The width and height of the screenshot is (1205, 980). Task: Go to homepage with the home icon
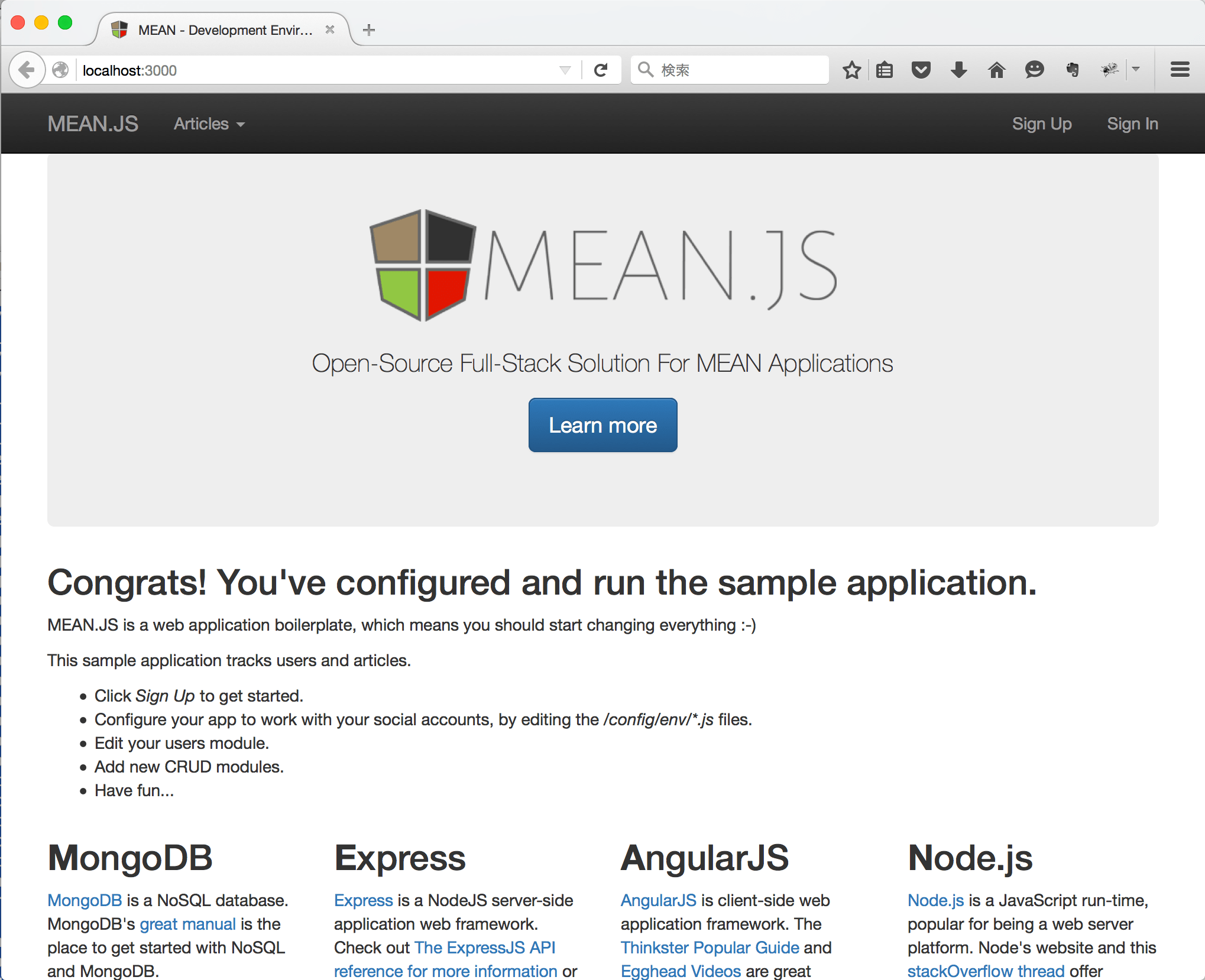[x=996, y=70]
